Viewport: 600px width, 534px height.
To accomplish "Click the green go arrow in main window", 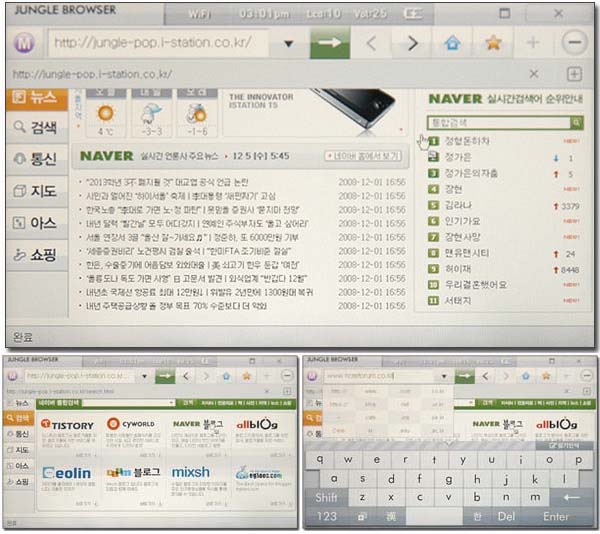I will click(x=329, y=42).
